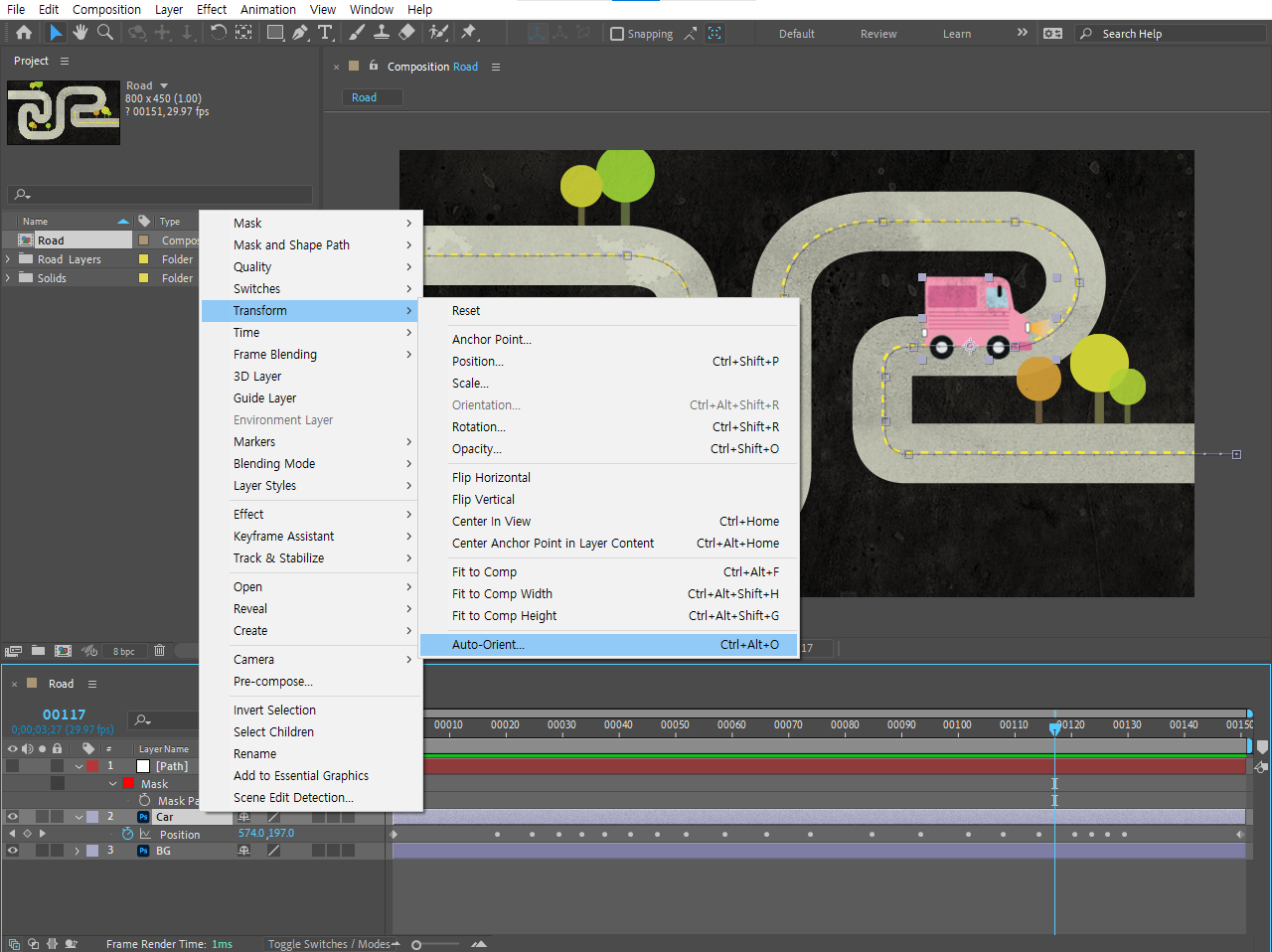This screenshot has height=952, width=1272.
Task: Adjust timeline zoom slider at bottom
Action: [416, 944]
